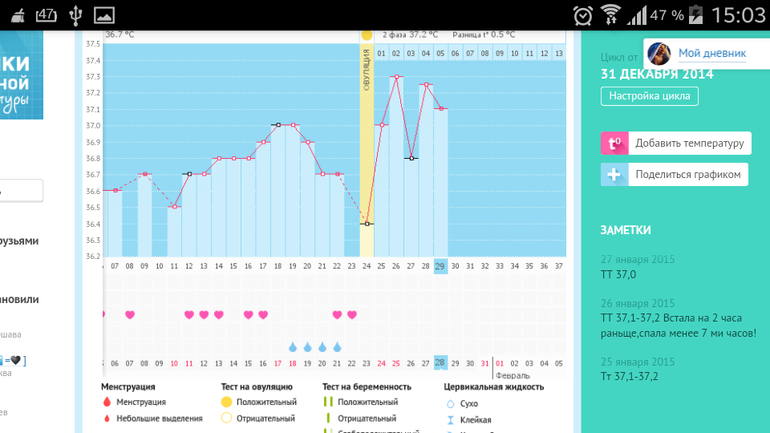Screen dimensions: 770x433
Task: Tap the yellow ovulation circle above the chart
Action: (x=367, y=35)
